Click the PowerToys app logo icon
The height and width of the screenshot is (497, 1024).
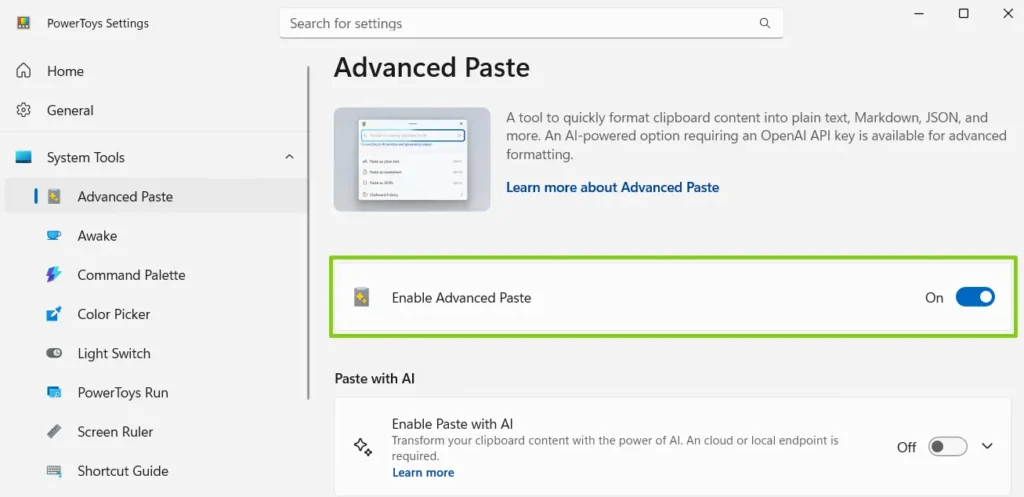tap(24, 24)
